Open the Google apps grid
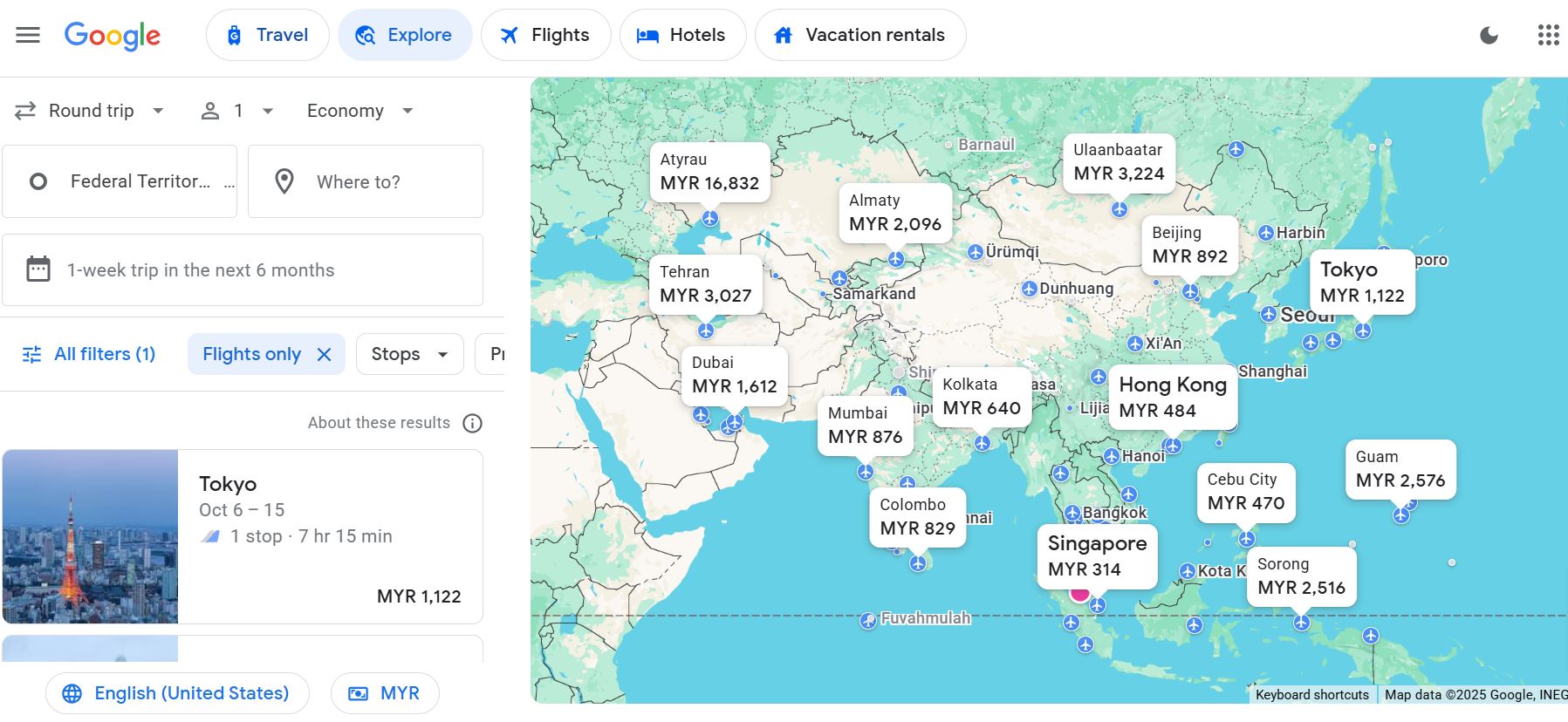1568x722 pixels. point(1548,35)
